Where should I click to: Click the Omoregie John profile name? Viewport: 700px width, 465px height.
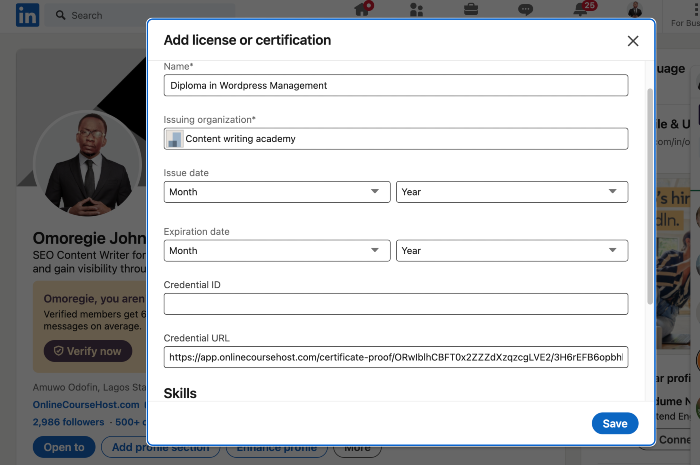coord(89,238)
